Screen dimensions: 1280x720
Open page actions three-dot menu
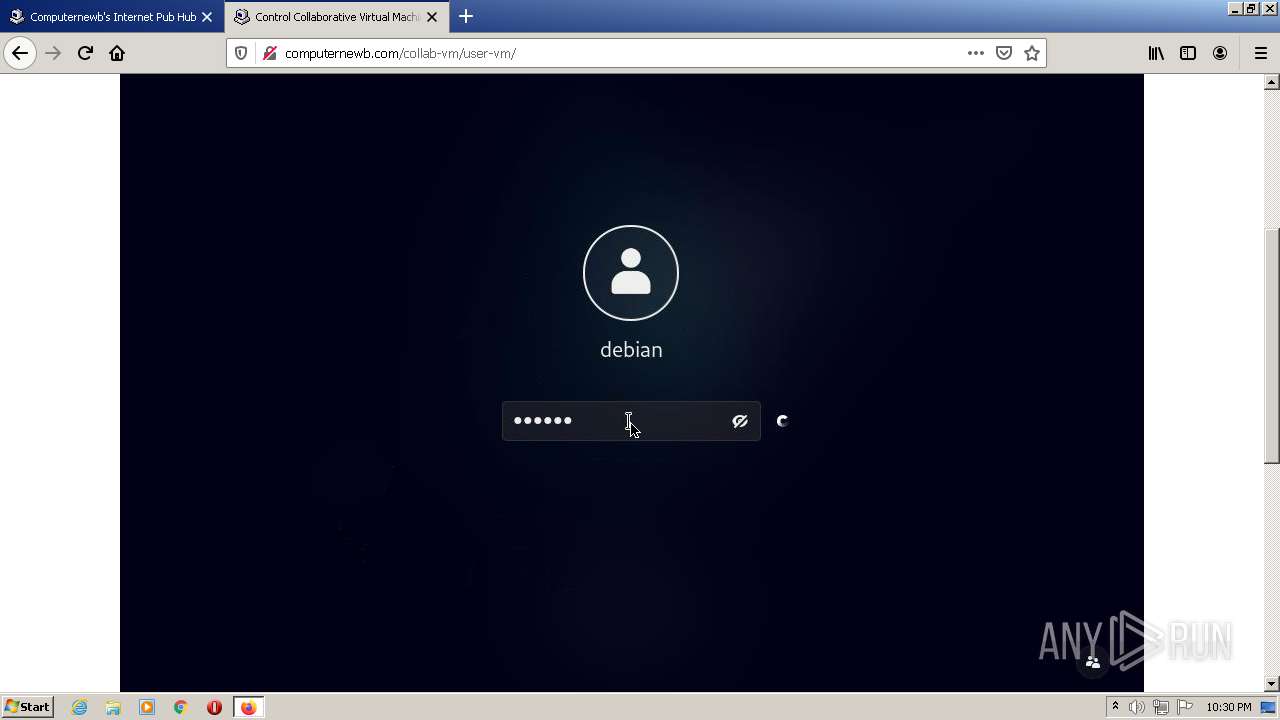pyautogui.click(x=976, y=53)
